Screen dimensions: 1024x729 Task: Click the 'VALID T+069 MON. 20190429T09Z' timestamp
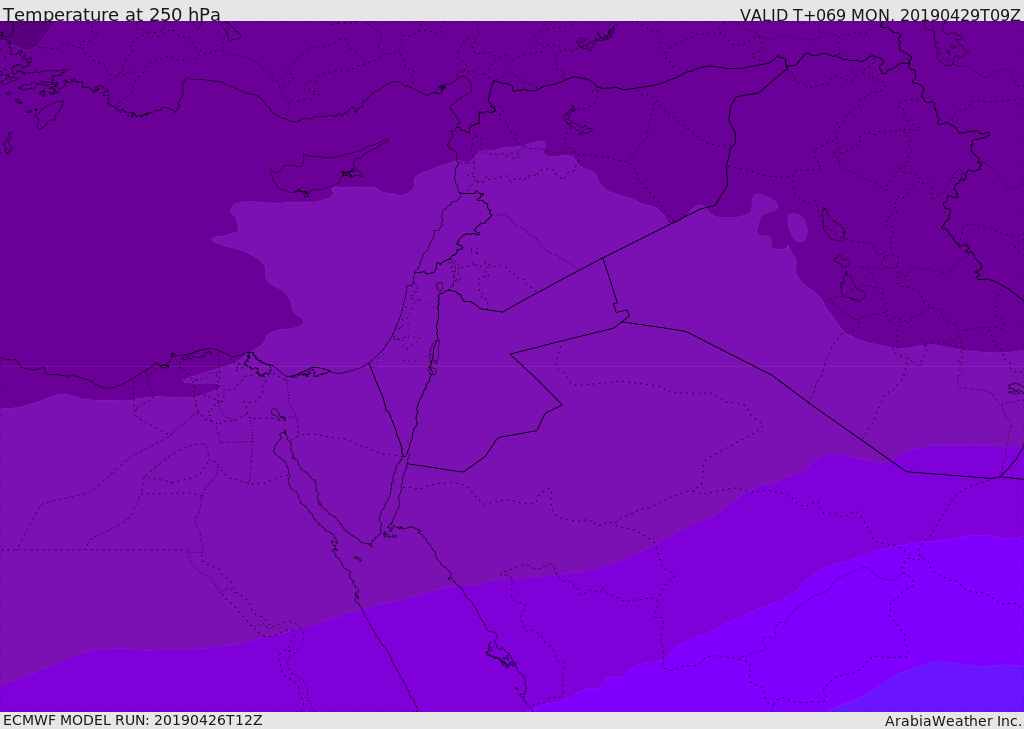(x=880, y=14)
